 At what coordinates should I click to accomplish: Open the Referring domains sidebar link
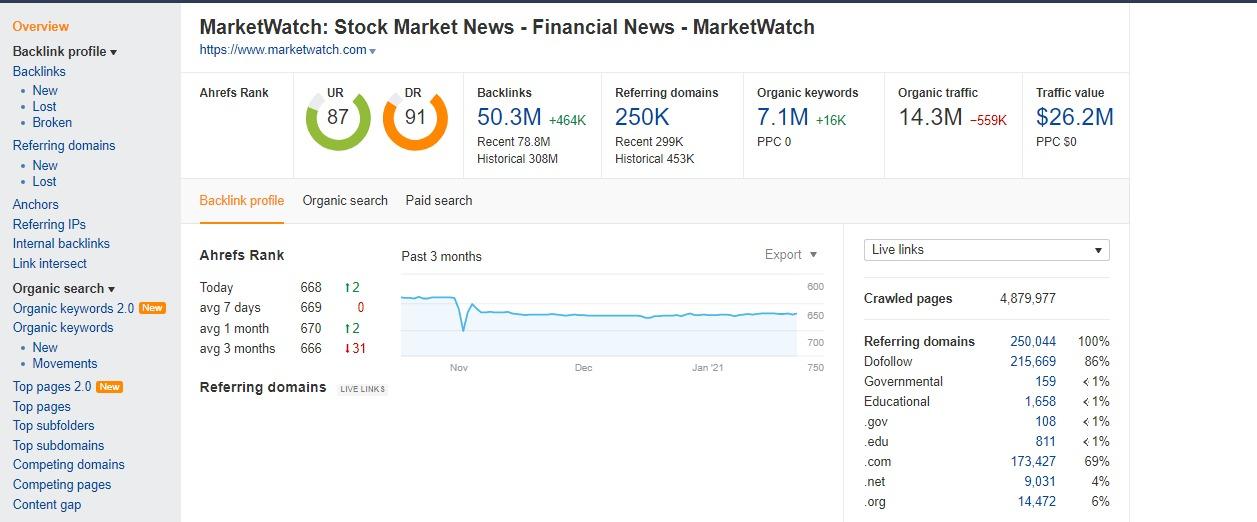click(64, 145)
